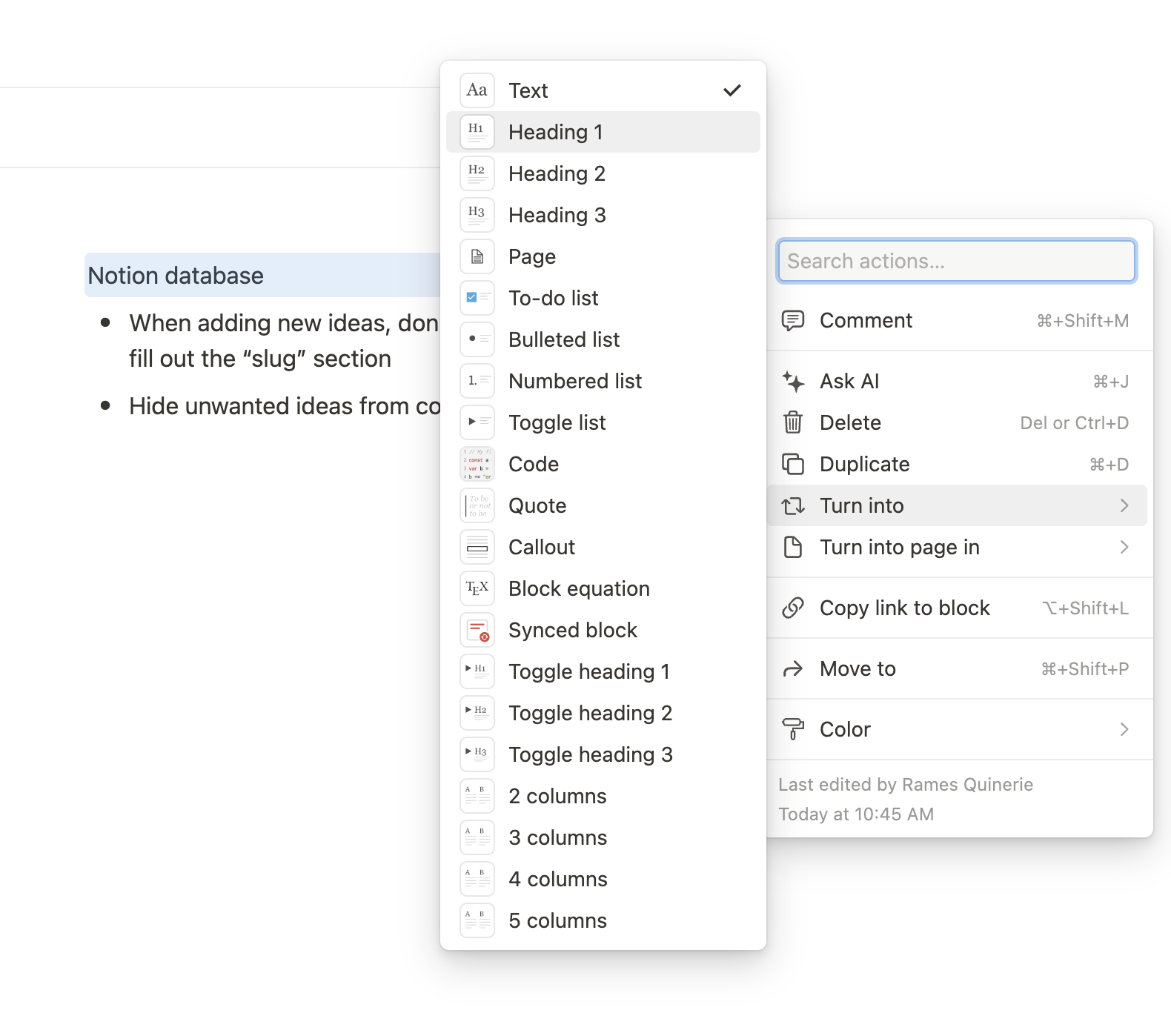Select Bulleted list block type
This screenshot has width=1171, height=1036.
tap(603, 339)
